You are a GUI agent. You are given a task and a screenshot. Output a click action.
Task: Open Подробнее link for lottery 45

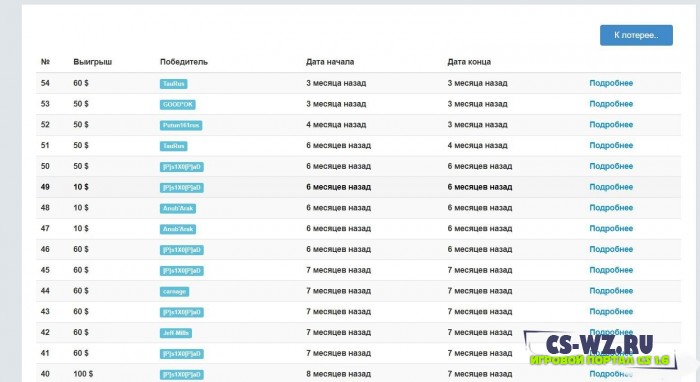(x=611, y=270)
